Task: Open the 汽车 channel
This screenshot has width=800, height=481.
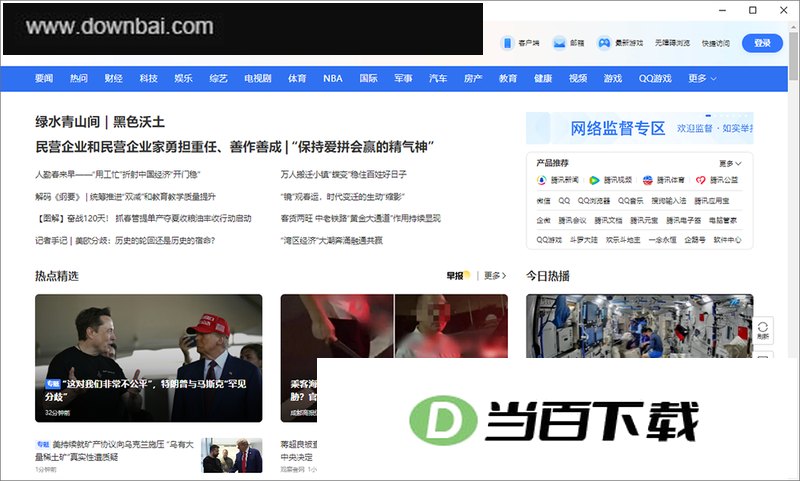Action: (438, 79)
